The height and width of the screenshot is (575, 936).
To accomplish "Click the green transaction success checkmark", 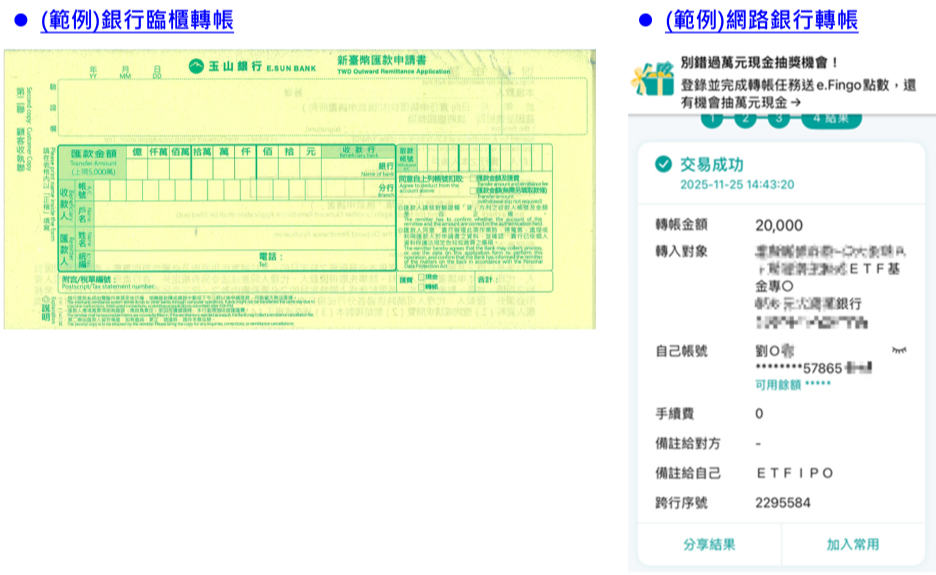I will point(661,165).
